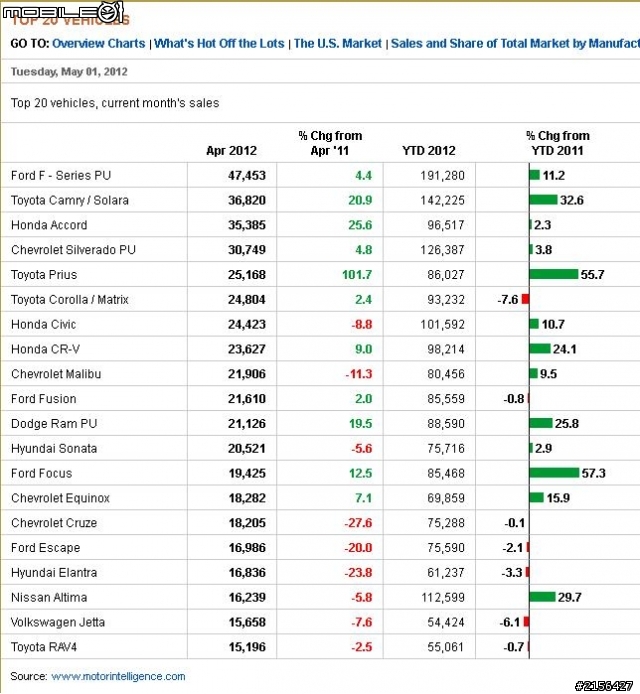Click the Top 20 vehicles subtitle text

115,103
